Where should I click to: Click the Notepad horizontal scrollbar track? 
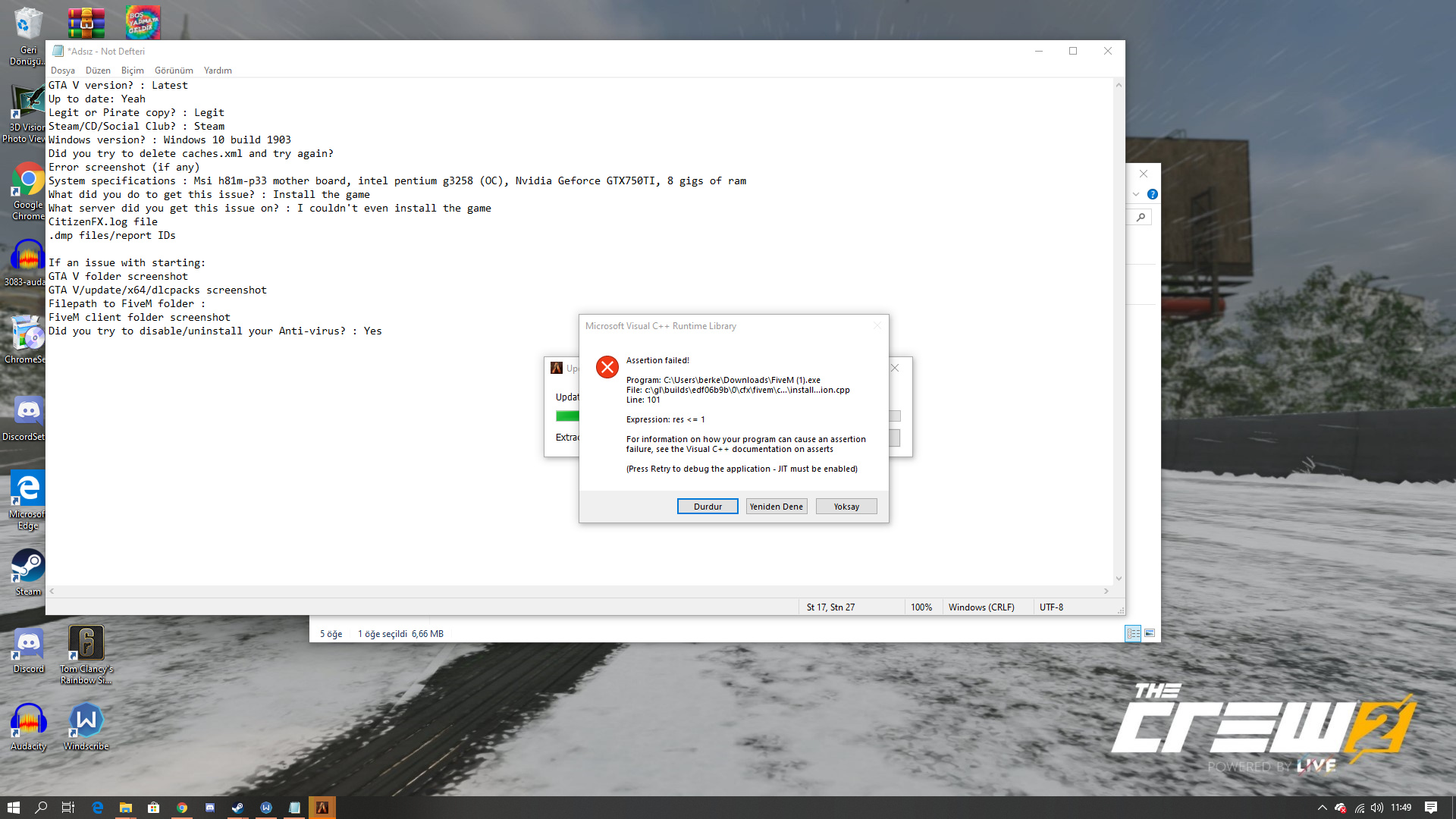point(576,591)
